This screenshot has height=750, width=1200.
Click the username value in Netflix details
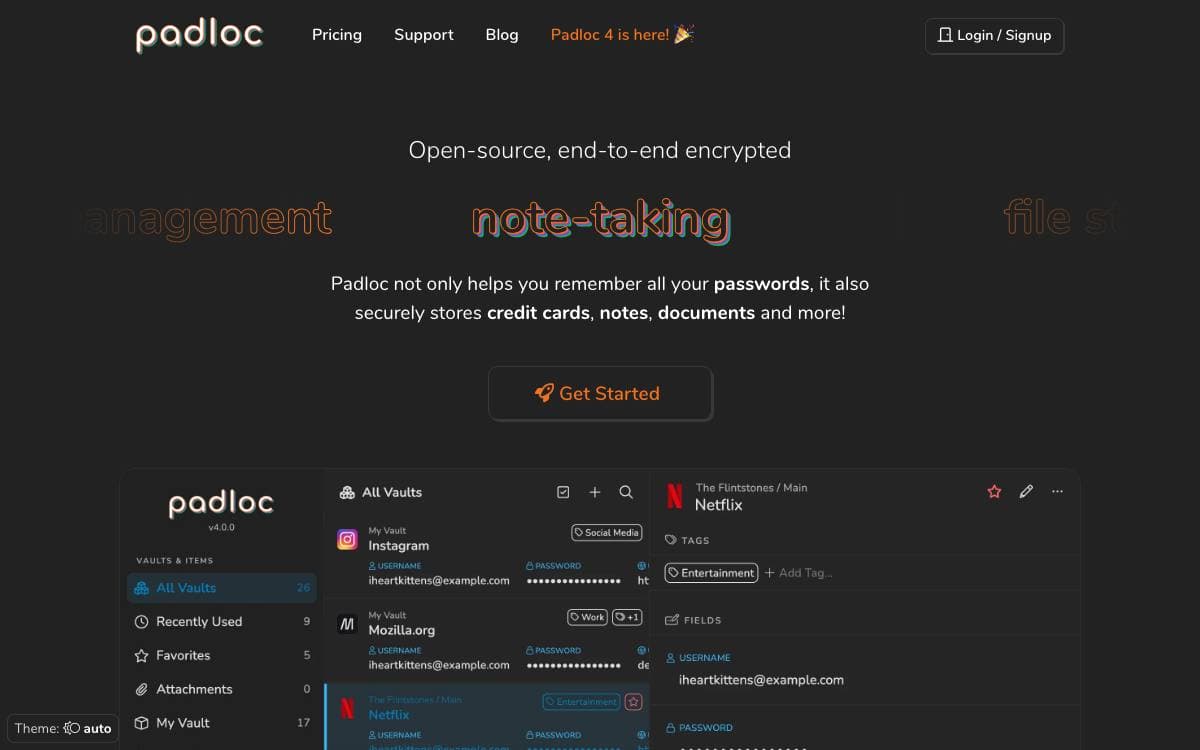pyautogui.click(x=761, y=680)
